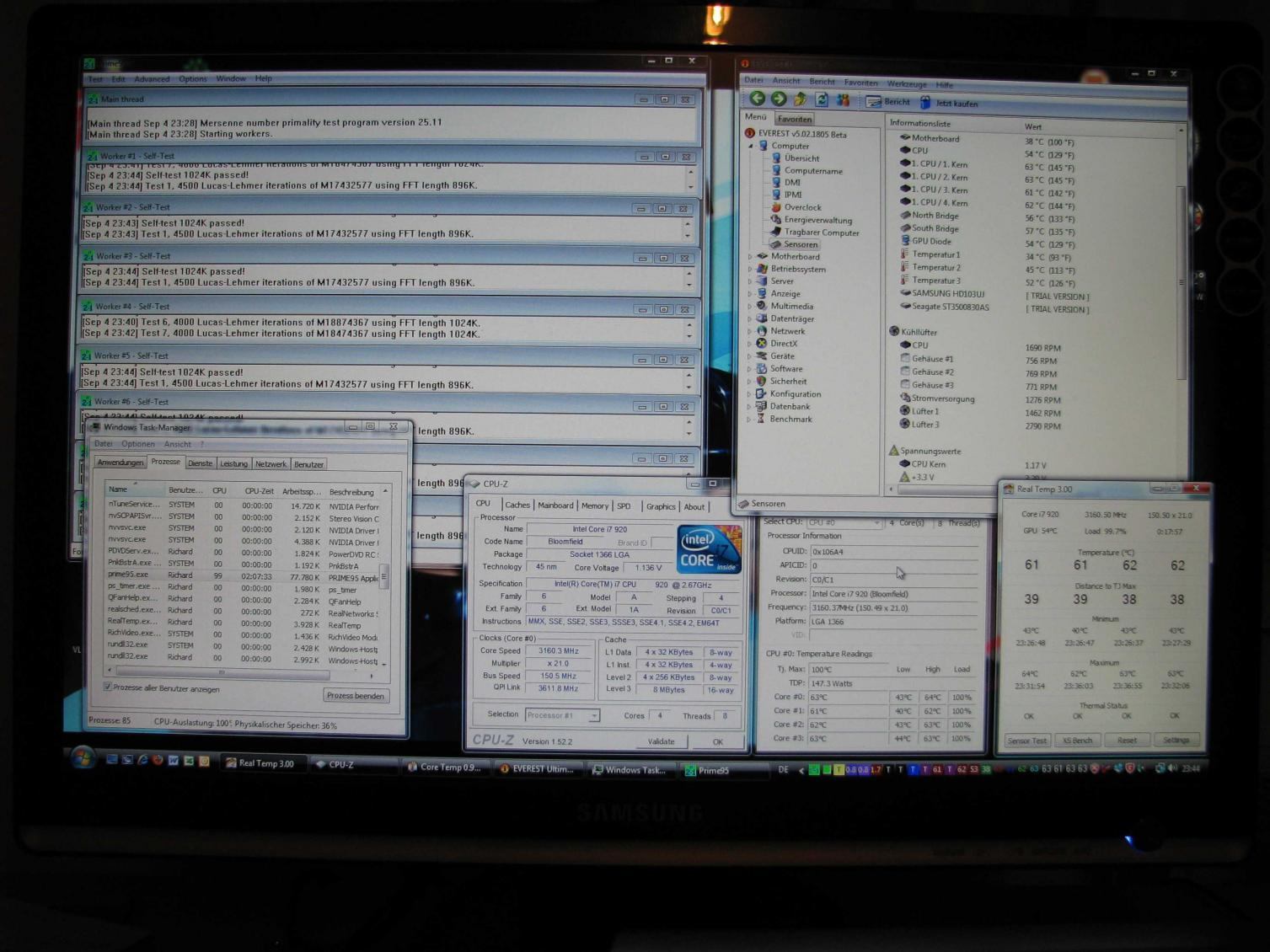Open Datei menu in EVEREST
Viewport: 1270px width, 952px height.
tap(753, 80)
